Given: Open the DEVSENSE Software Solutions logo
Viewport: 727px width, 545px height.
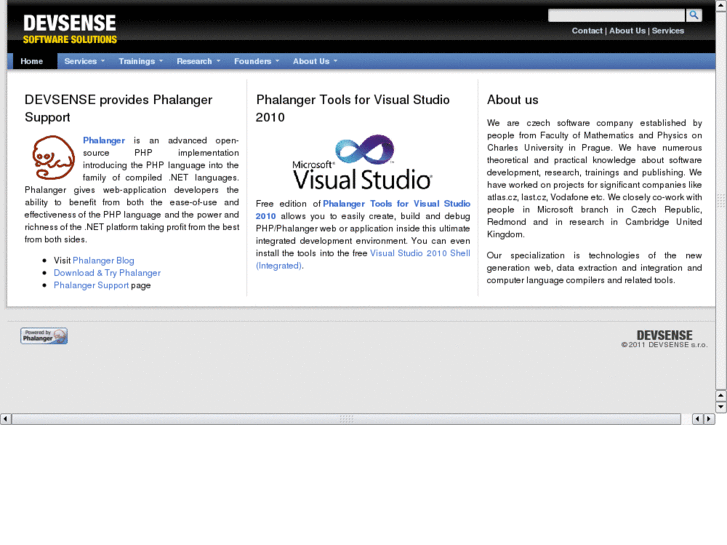Looking at the screenshot, I should [70, 29].
